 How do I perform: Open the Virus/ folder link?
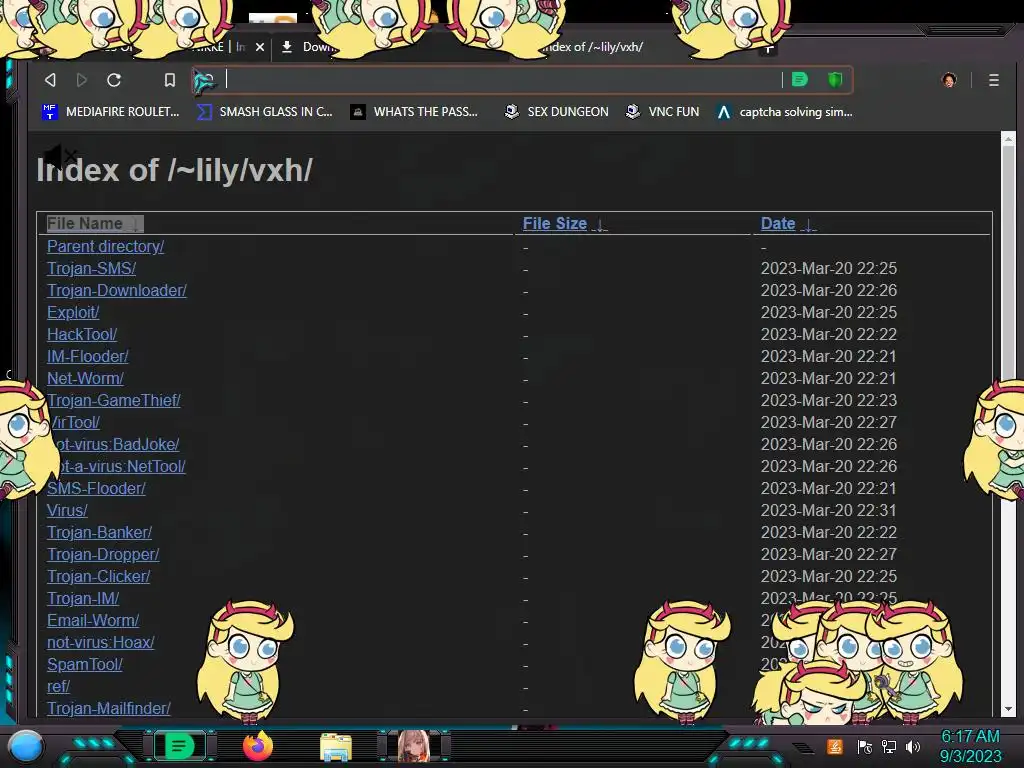(67, 510)
